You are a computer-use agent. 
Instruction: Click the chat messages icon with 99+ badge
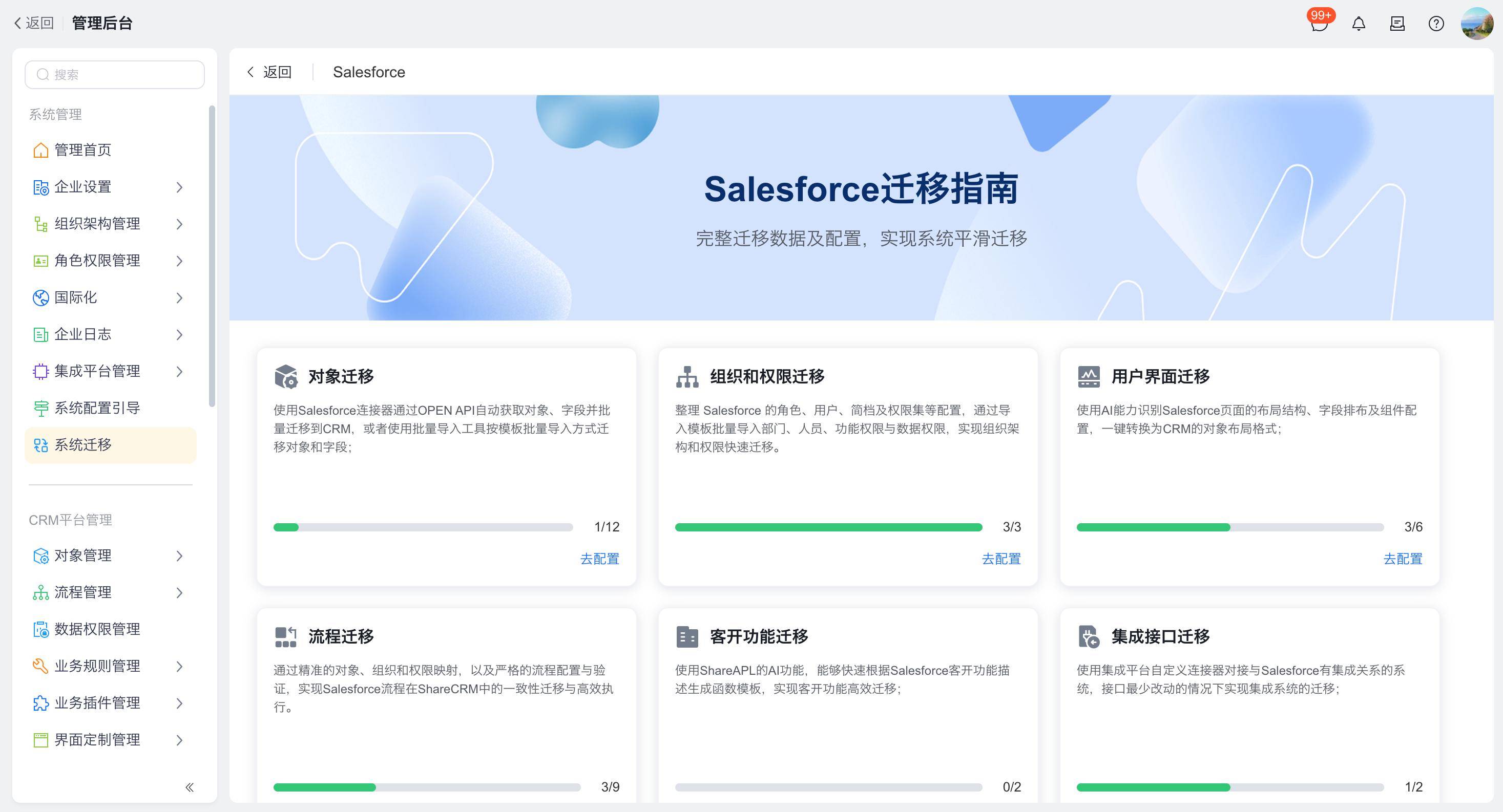(x=1319, y=24)
